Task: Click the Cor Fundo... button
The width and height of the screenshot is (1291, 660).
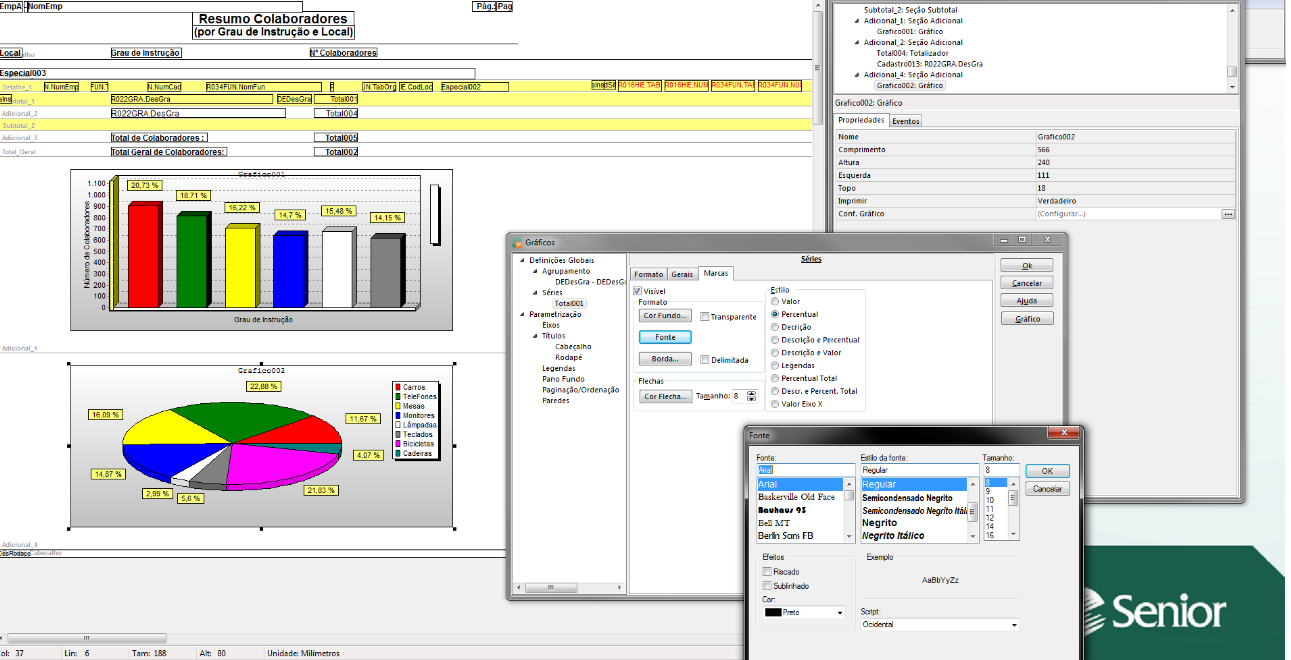Action: [665, 316]
